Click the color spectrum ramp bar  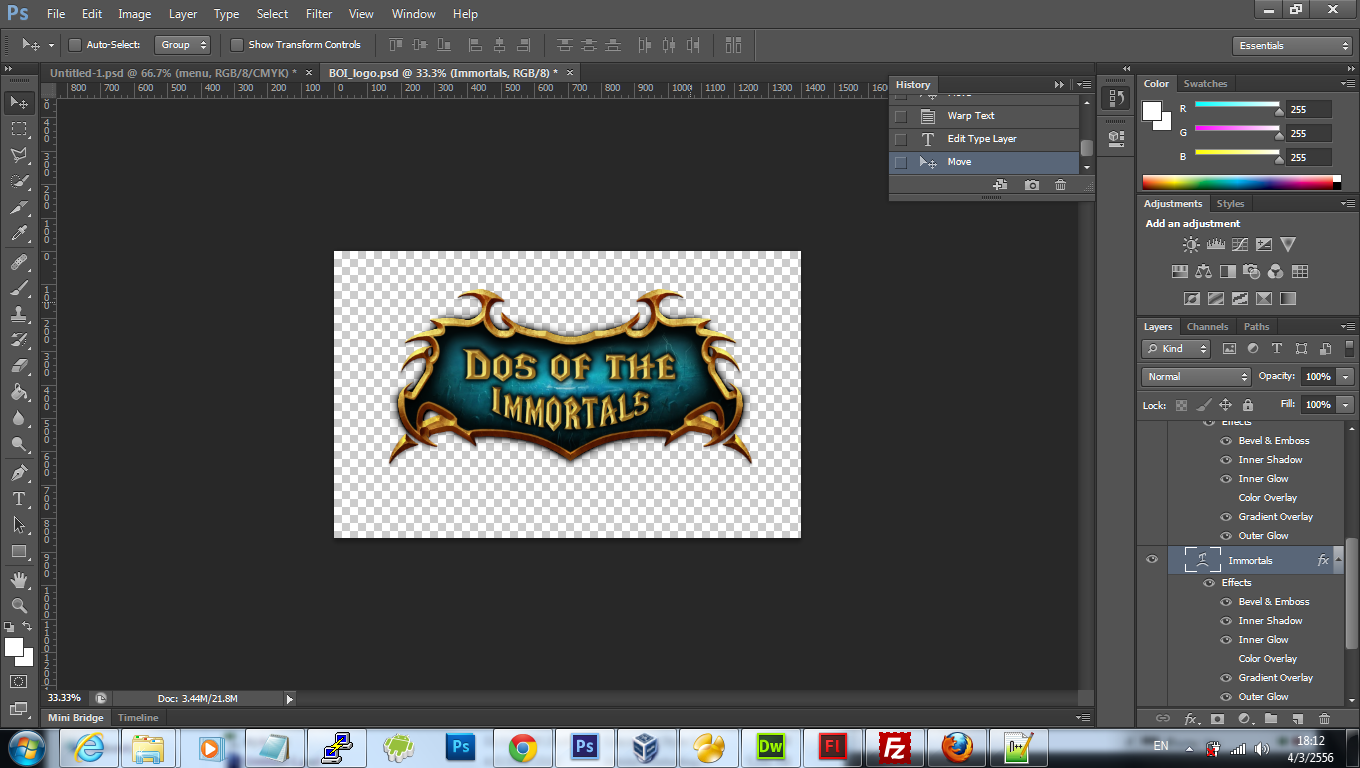click(x=1237, y=182)
